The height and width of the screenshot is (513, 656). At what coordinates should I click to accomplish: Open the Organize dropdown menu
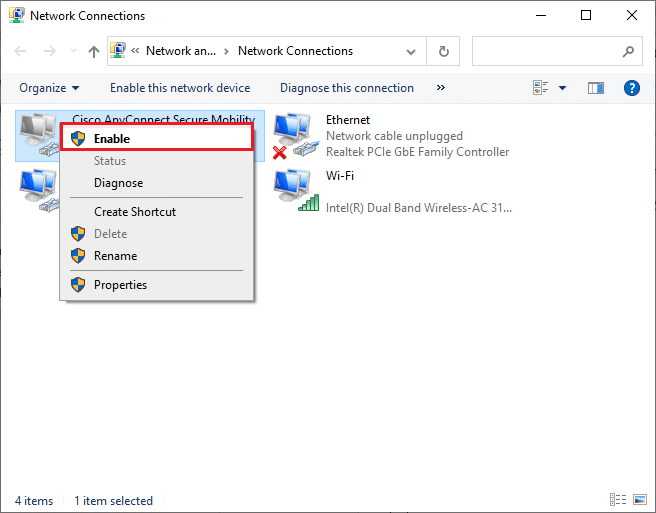pyautogui.click(x=49, y=88)
